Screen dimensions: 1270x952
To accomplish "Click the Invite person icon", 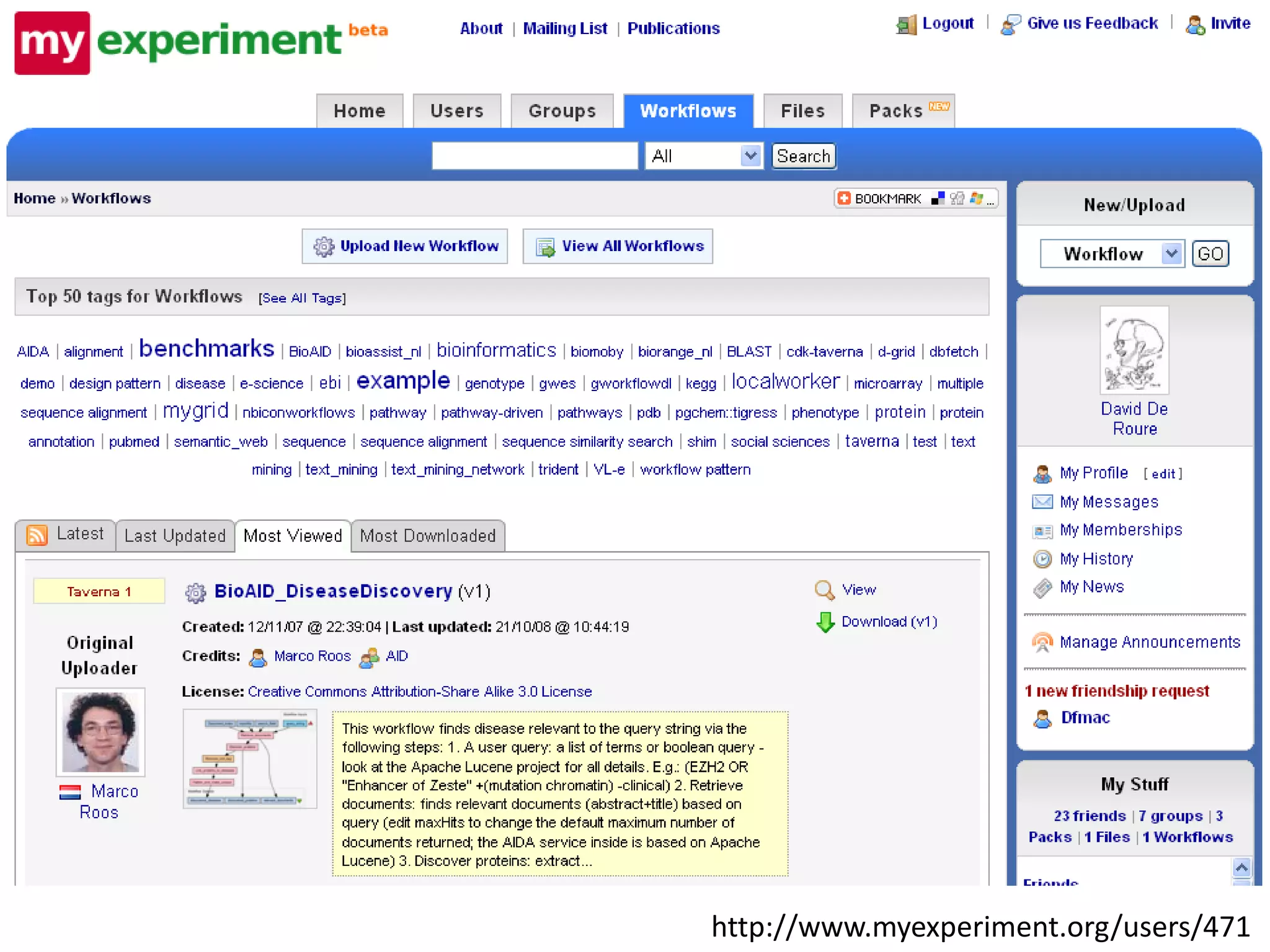I will point(1195,25).
